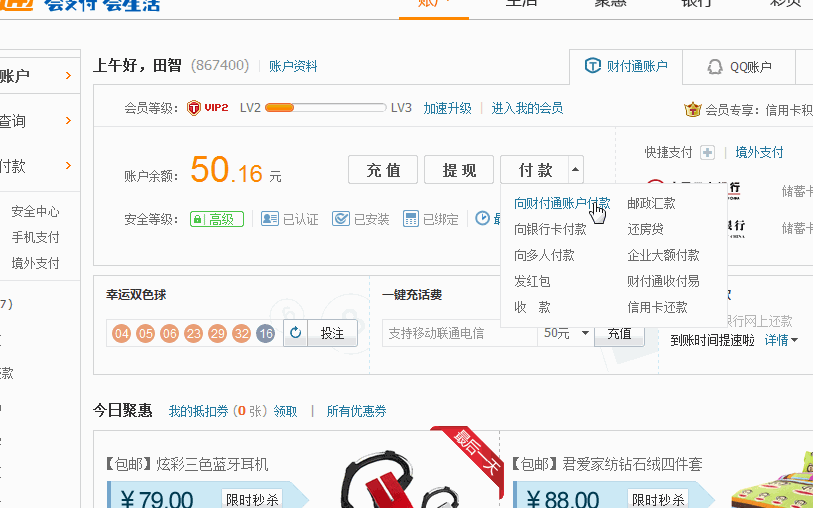Click the 已认证 ID card icon
The width and height of the screenshot is (813, 508).
point(270,219)
